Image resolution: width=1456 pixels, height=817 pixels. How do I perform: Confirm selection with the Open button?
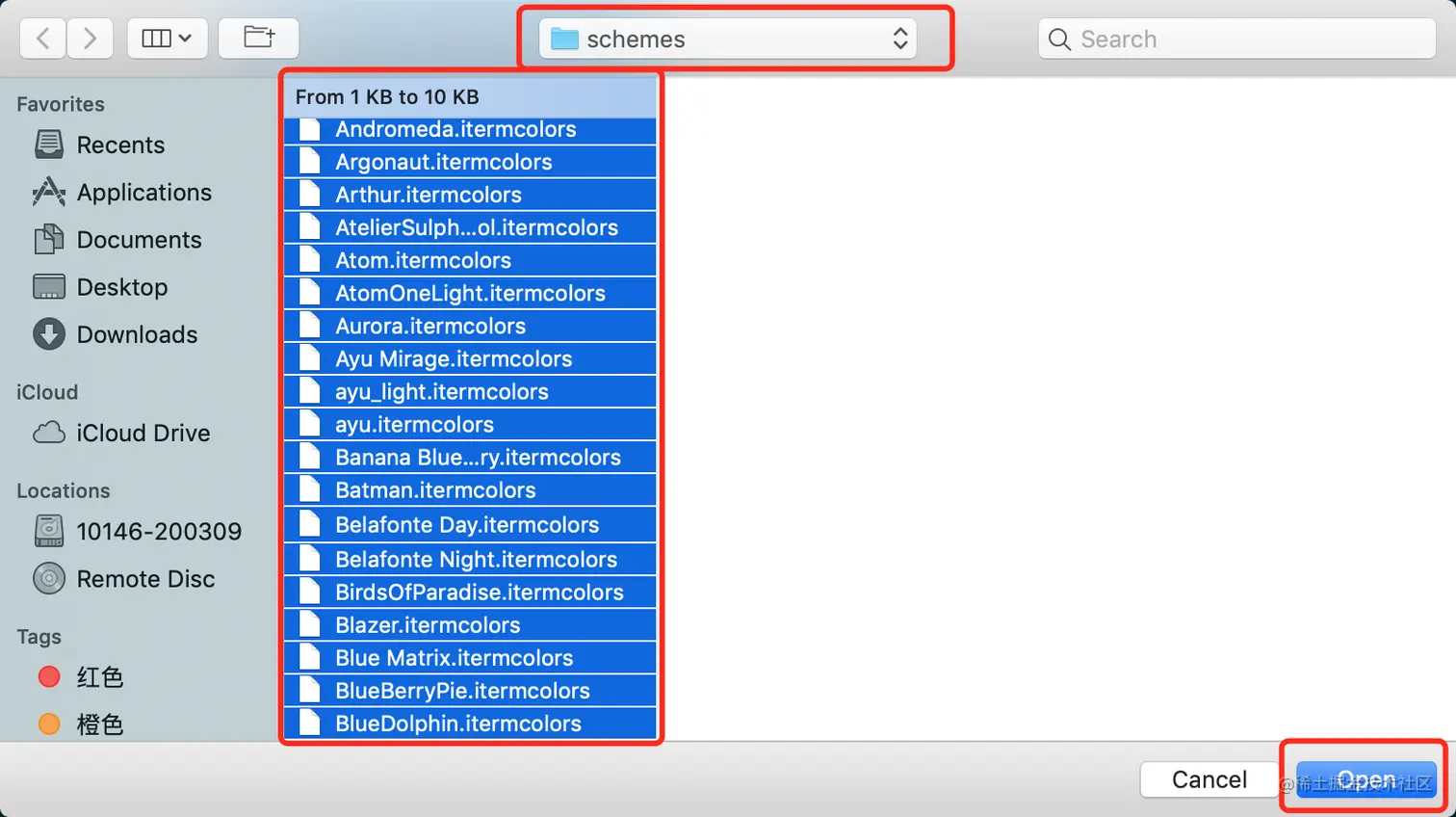(x=1365, y=779)
